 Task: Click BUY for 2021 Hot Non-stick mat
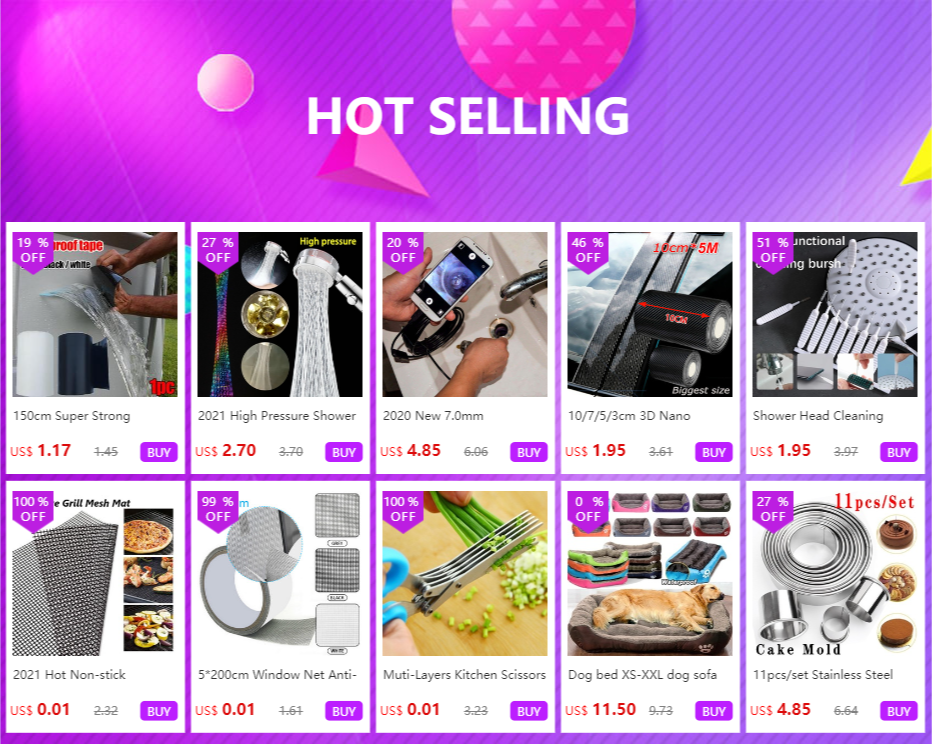[159, 711]
